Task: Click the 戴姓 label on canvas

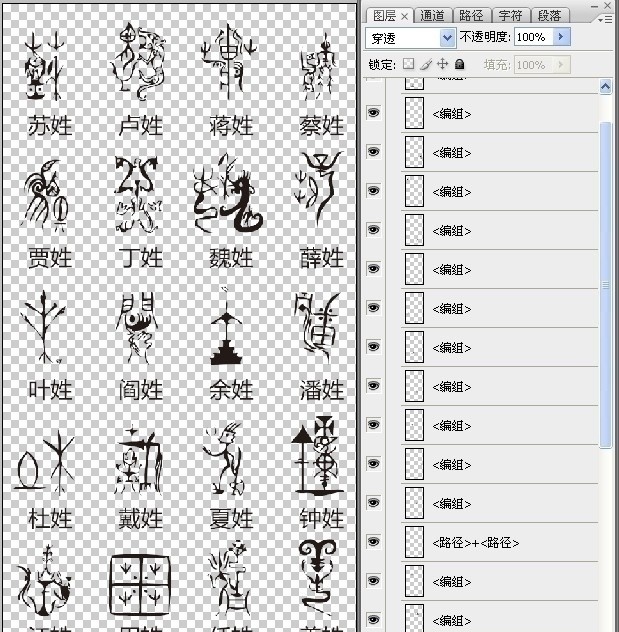Action: pos(141,519)
